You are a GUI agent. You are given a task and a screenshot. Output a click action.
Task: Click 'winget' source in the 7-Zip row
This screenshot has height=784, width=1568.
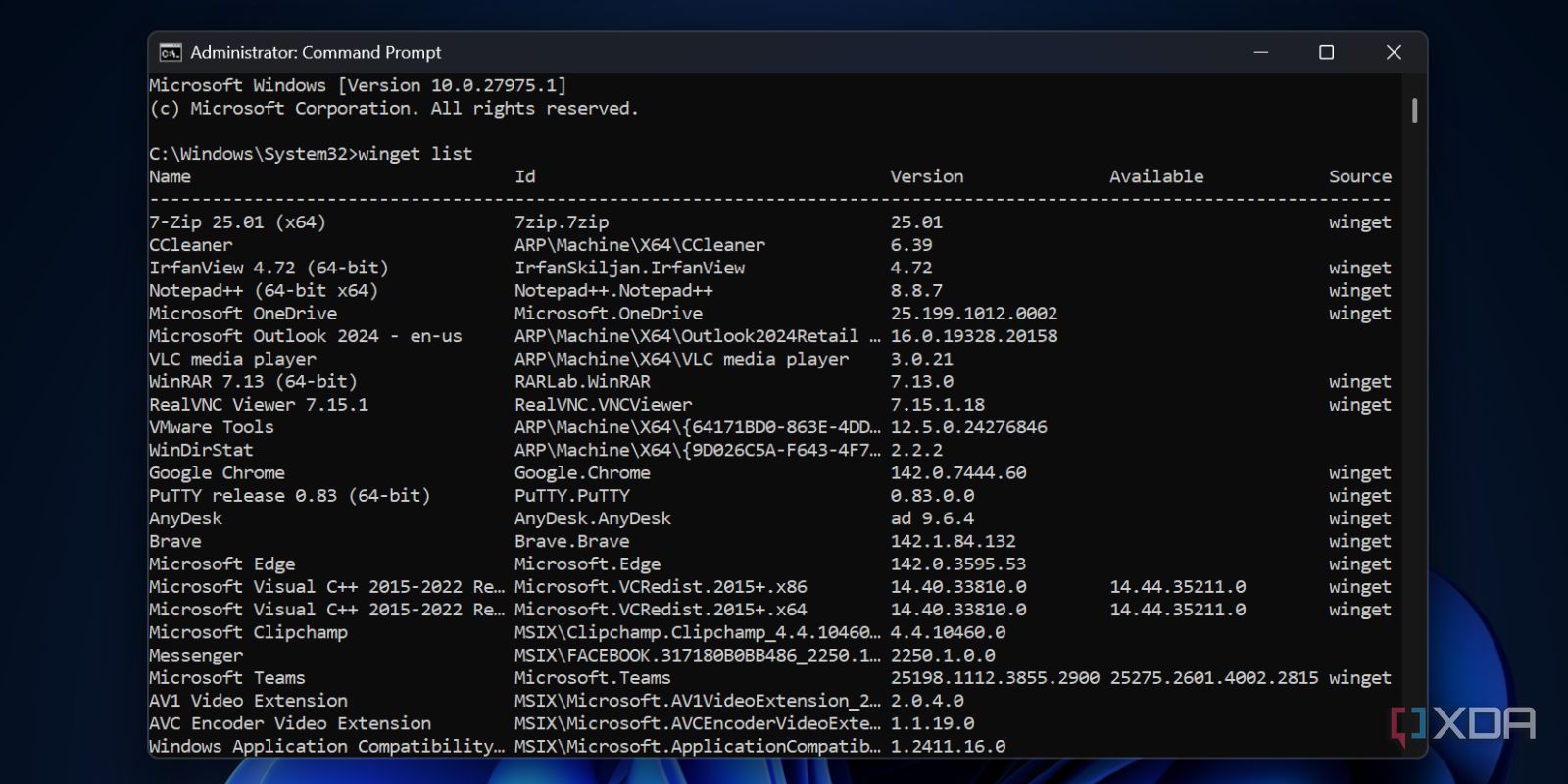tap(1360, 222)
